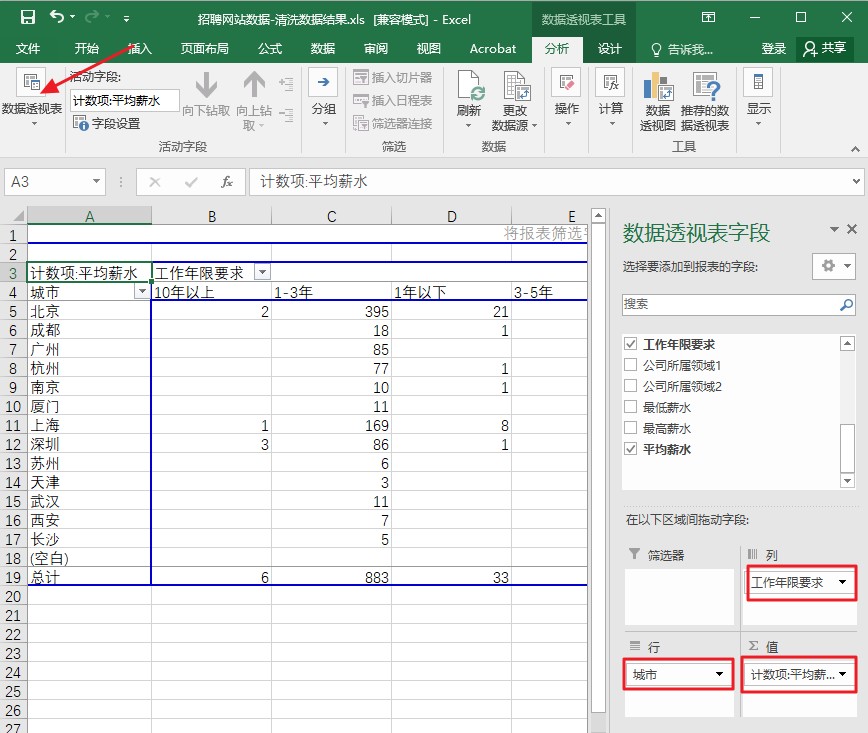Click the 数据透视表 ribbon icon

(x=32, y=82)
